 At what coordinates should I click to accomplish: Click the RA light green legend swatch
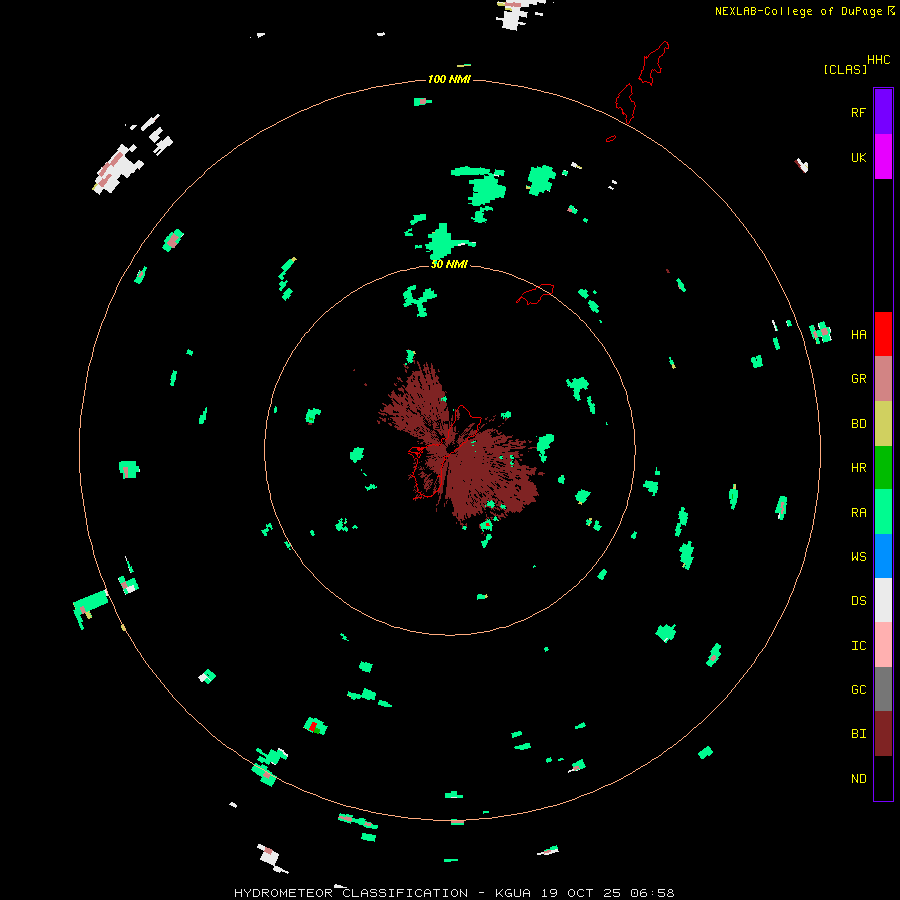883,512
